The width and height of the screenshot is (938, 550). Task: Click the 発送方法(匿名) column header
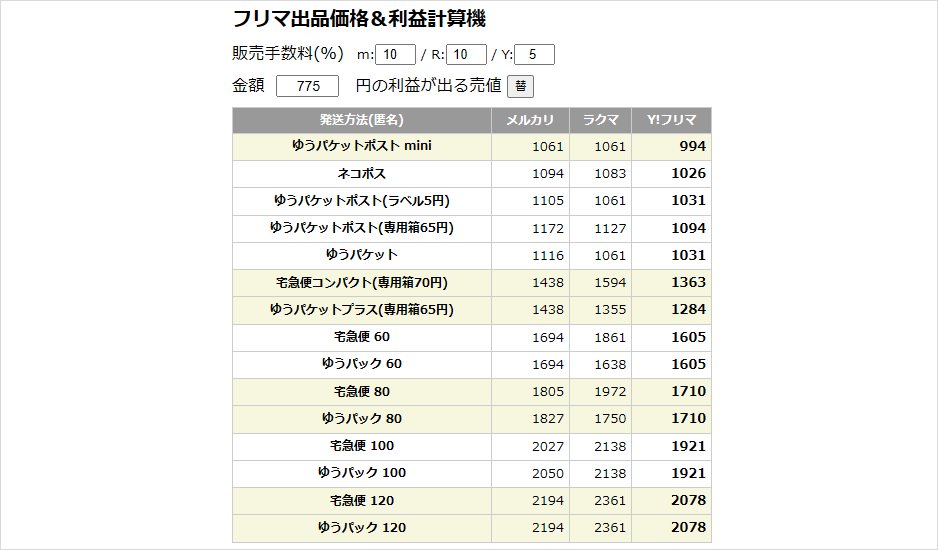361,120
